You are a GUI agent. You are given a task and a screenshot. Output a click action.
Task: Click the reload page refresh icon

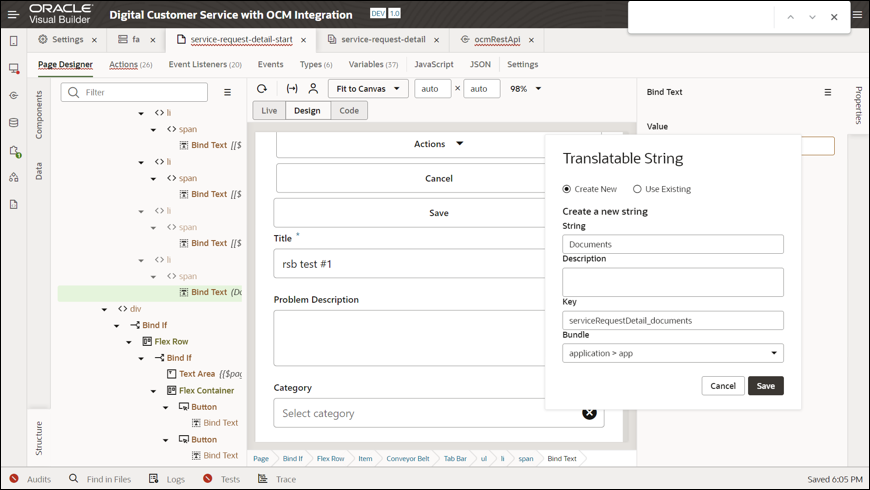pyautogui.click(x=262, y=89)
